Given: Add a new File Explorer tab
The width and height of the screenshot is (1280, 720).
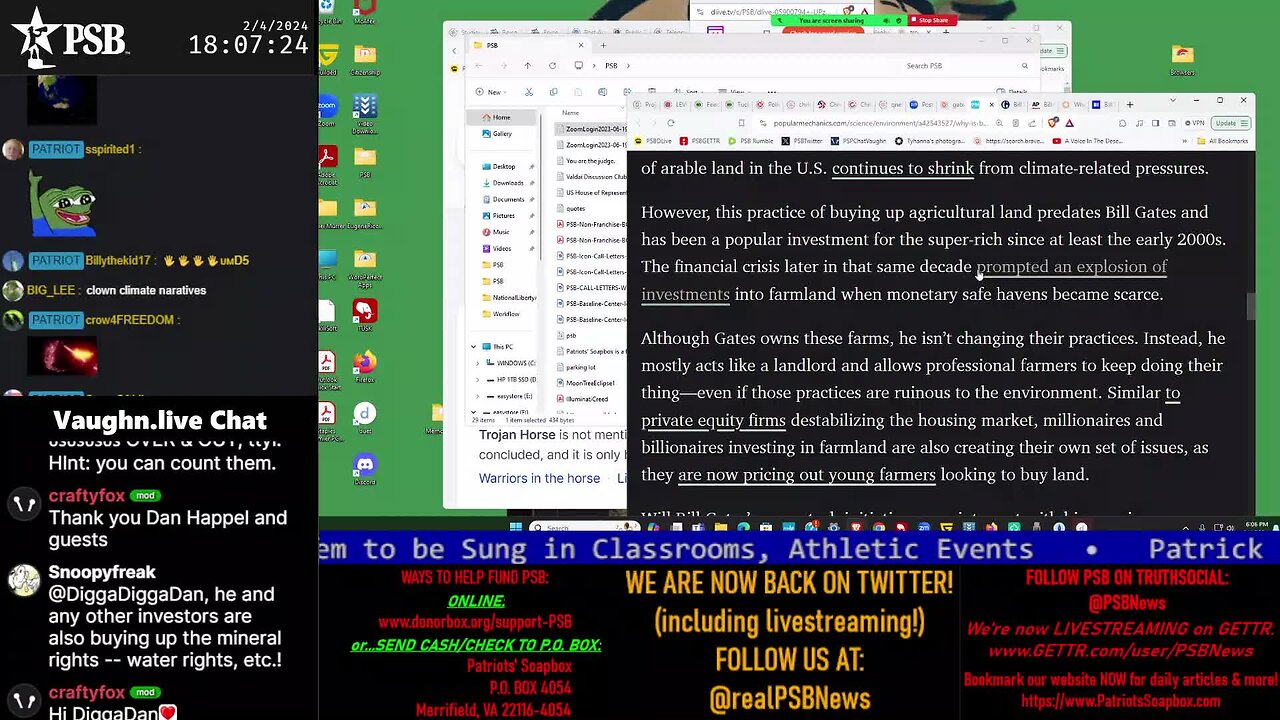Looking at the screenshot, I should click(603, 45).
